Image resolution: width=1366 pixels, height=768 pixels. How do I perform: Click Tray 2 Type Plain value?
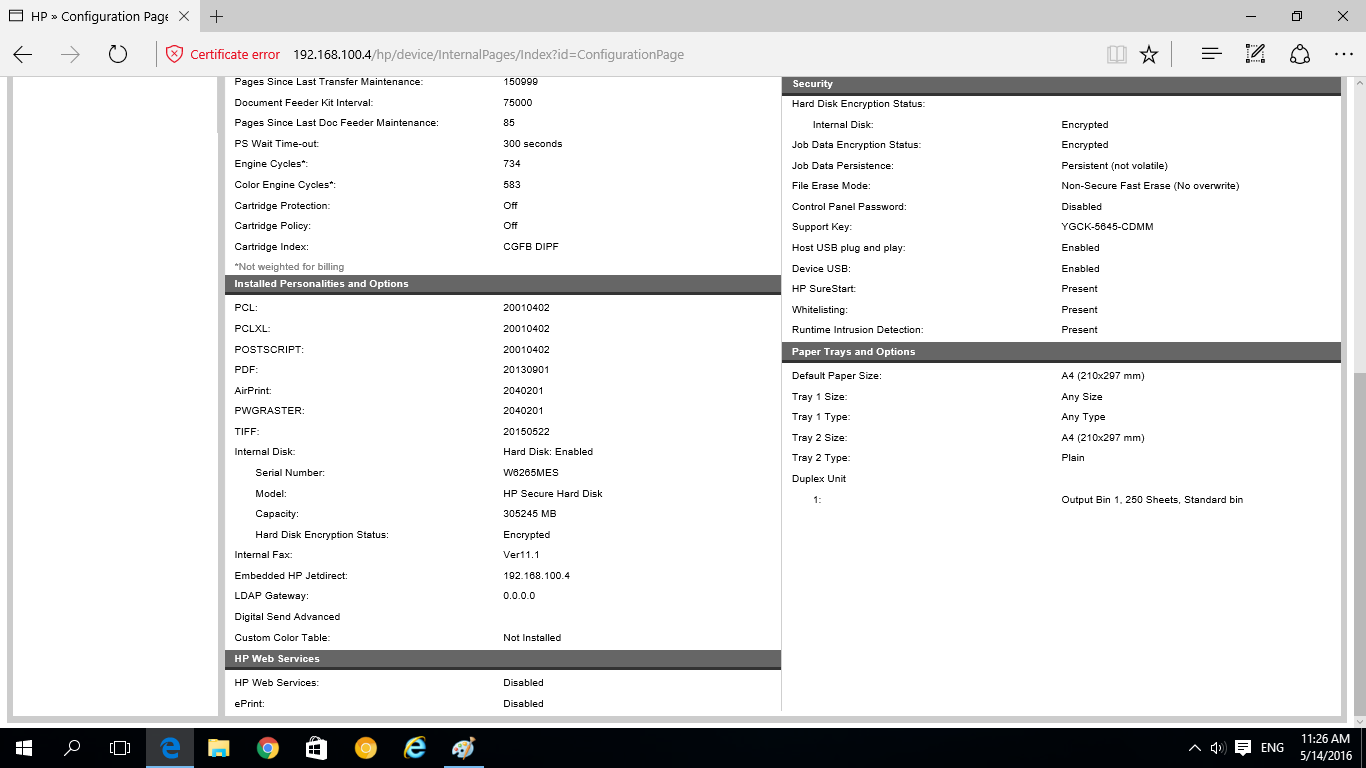click(1073, 458)
